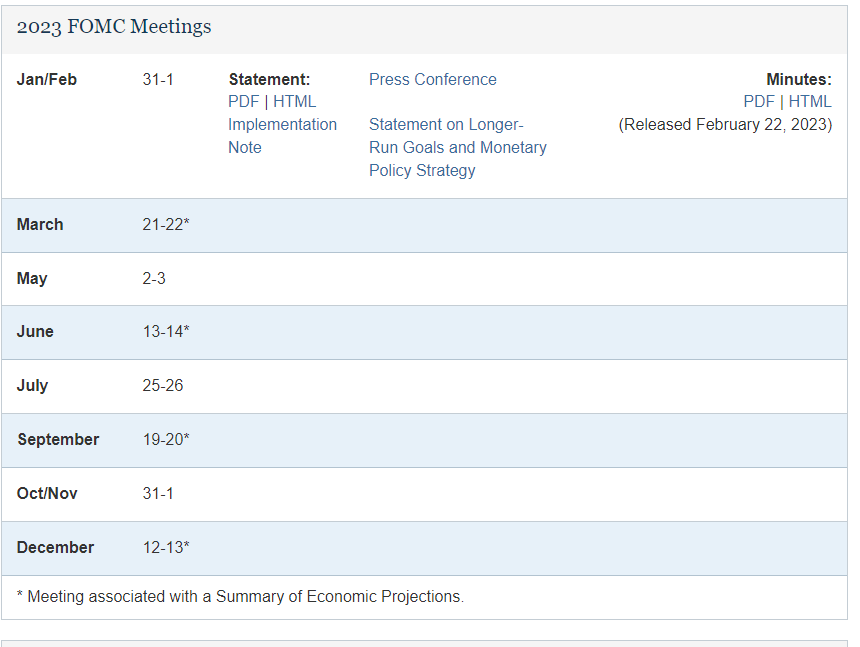Select the Oct/Nov meeting row label
The height and width of the screenshot is (647, 860).
[47, 494]
